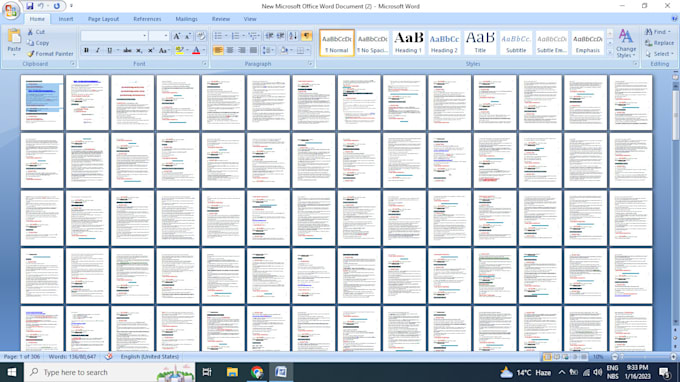Open the font size dropdown
The height and width of the screenshot is (382, 680).
click(166, 36)
